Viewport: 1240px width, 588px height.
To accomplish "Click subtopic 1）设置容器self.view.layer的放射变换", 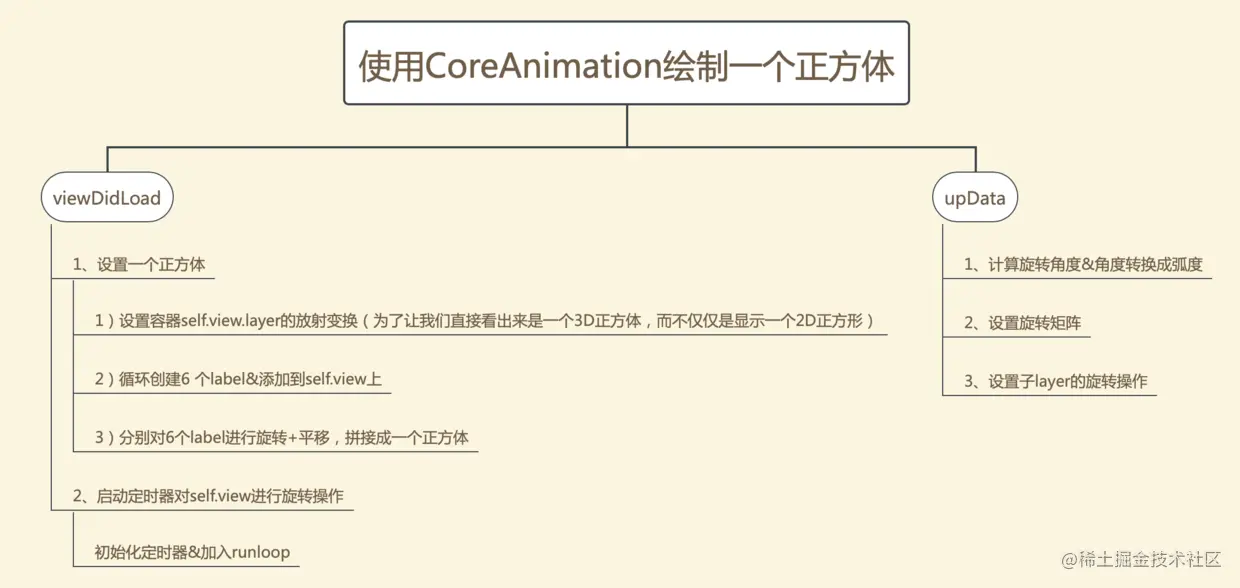I will [x=485, y=321].
